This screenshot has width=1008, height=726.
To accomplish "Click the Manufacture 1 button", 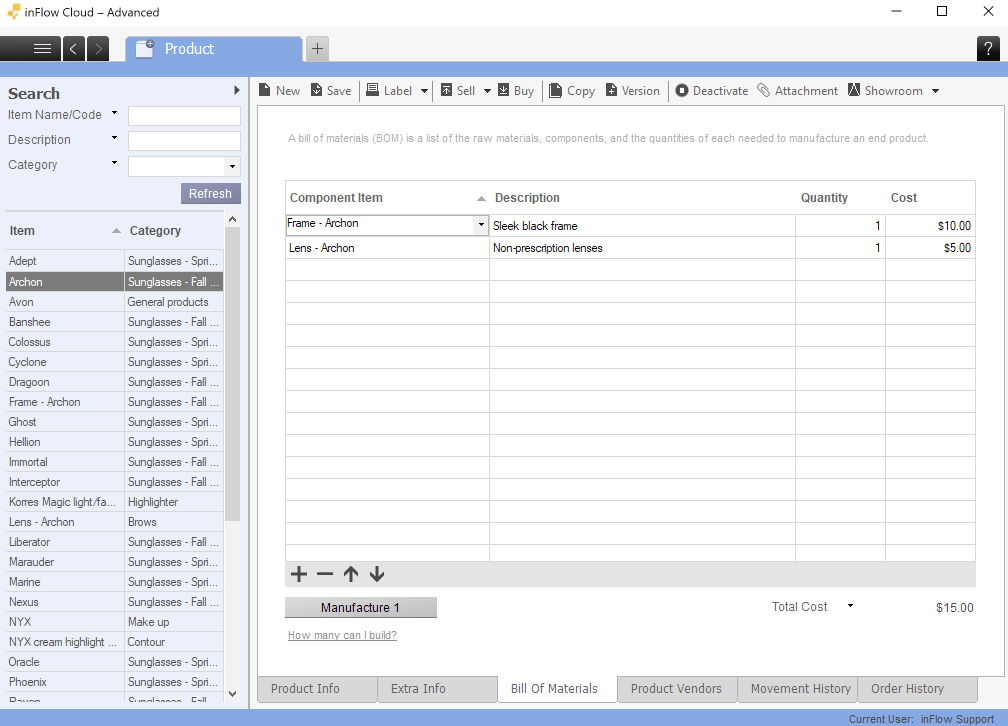I will tap(361, 608).
